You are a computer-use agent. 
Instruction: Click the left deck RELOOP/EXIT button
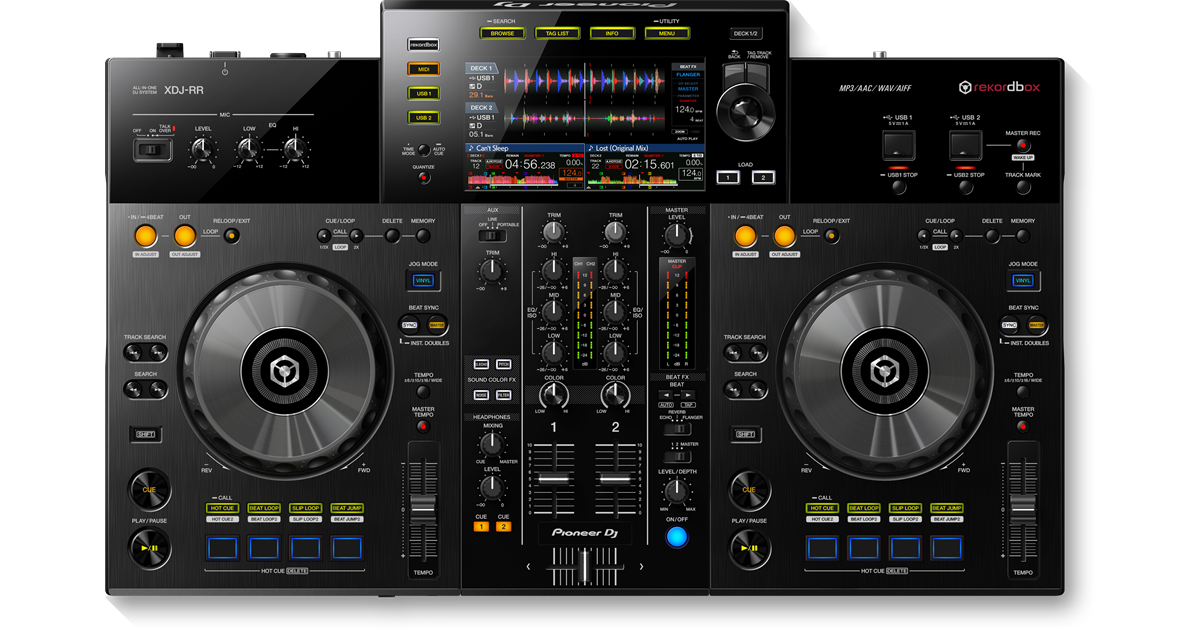tap(232, 236)
